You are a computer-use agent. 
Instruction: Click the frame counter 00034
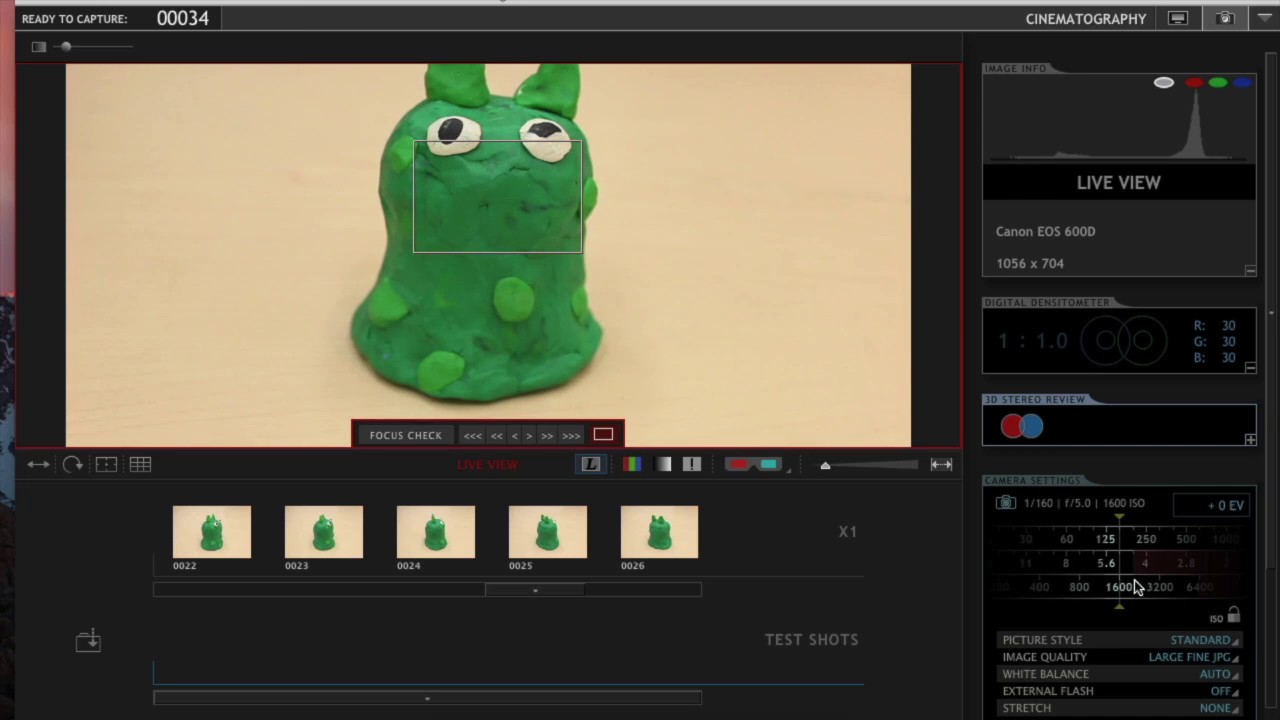pos(183,18)
